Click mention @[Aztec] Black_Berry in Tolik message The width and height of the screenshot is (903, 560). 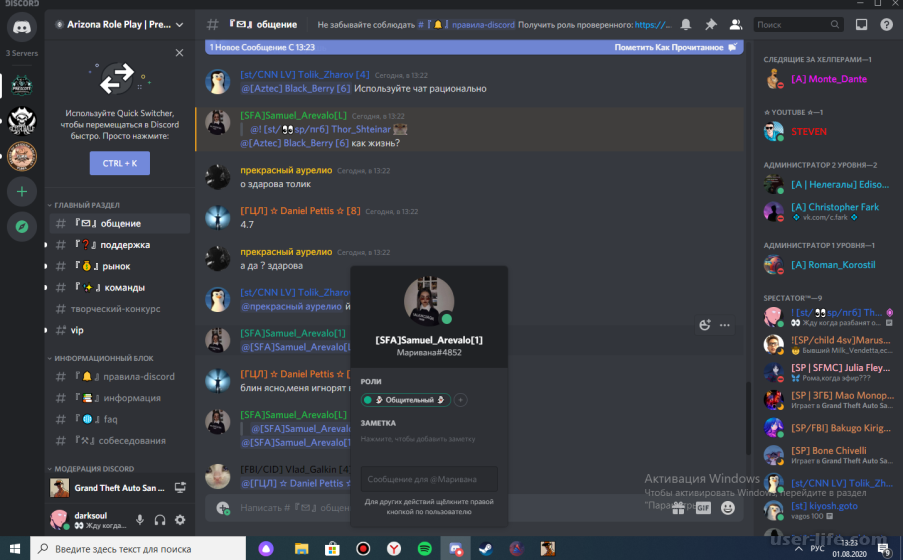pos(295,88)
